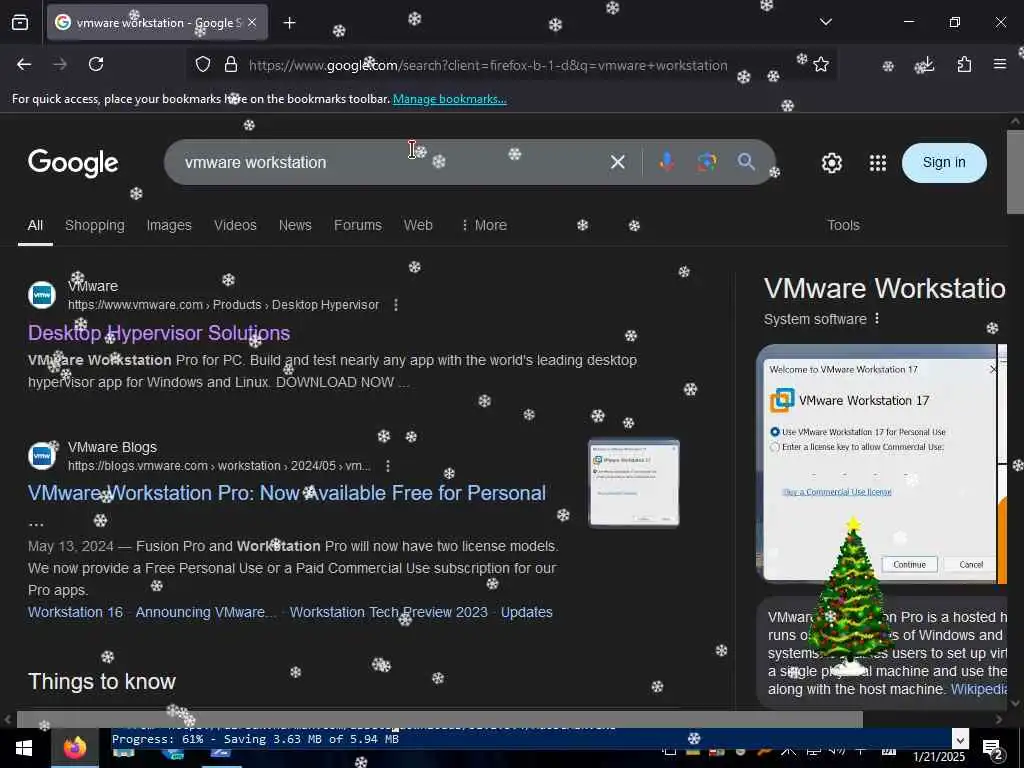View site security padlock info
The height and width of the screenshot is (768, 1024).
231,65
